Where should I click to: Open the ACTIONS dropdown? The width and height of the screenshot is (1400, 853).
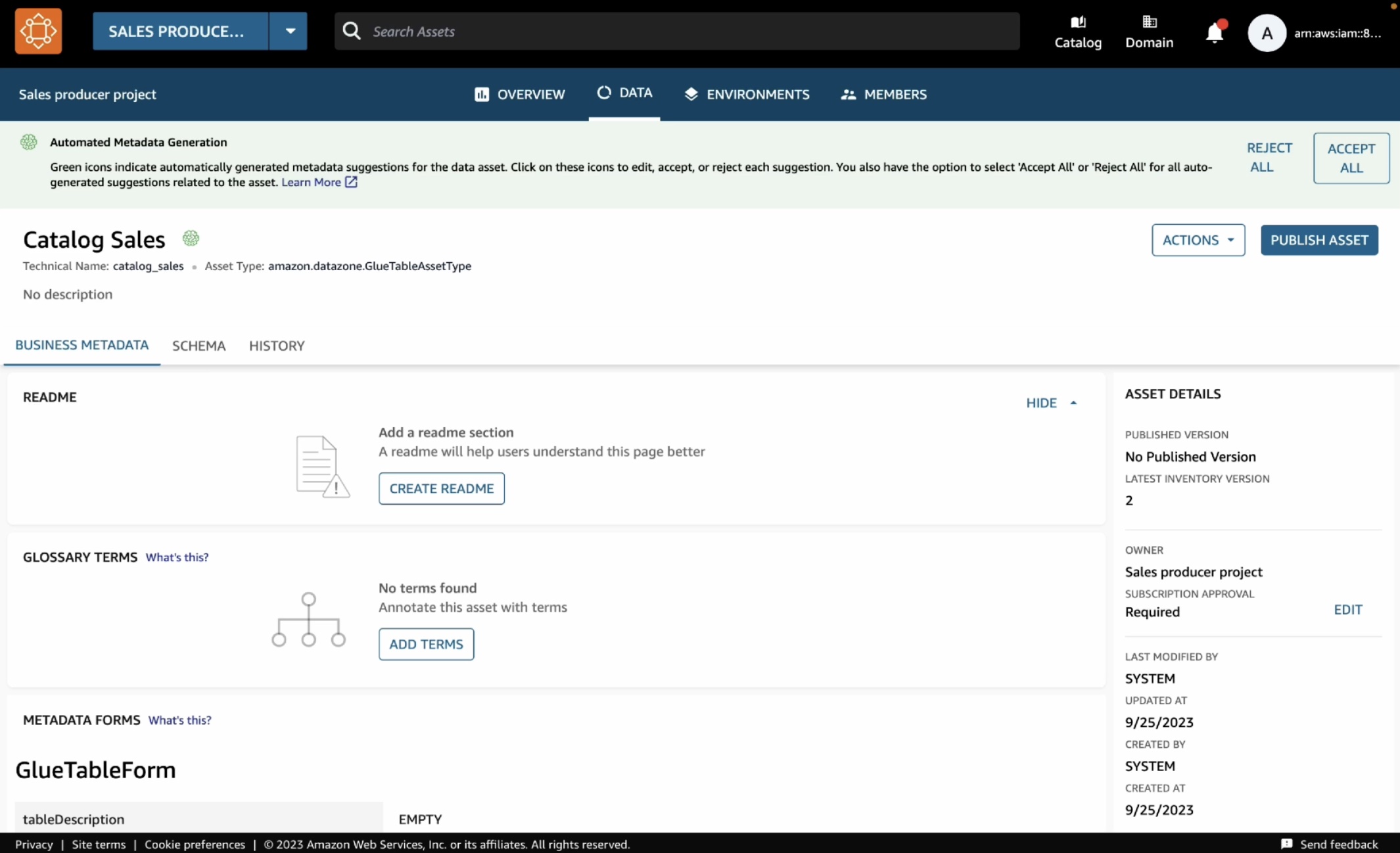coord(1198,240)
